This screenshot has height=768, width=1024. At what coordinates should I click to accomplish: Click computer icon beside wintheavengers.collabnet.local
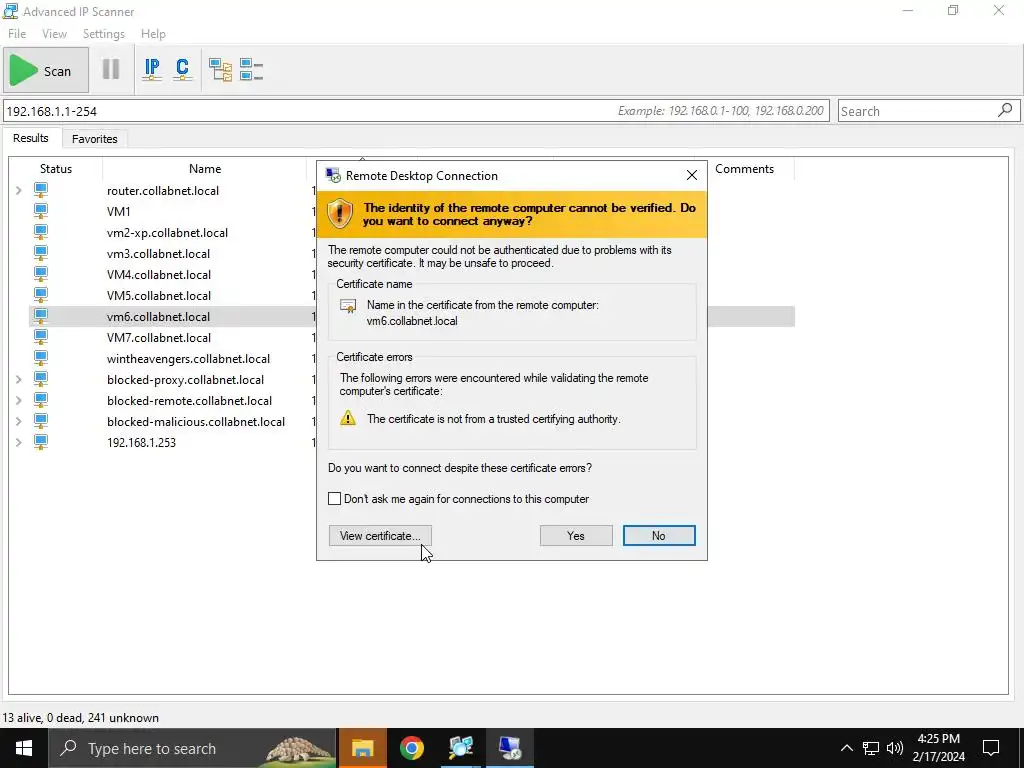coord(40,358)
